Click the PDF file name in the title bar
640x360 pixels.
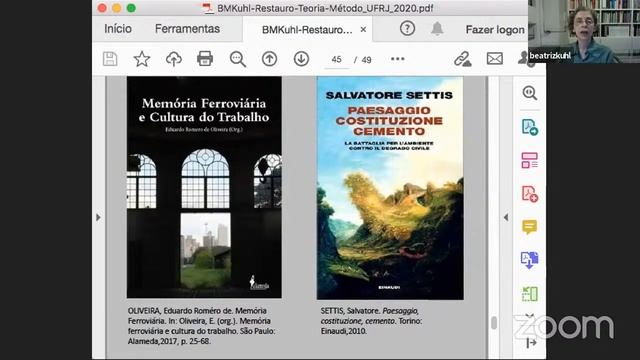325,8
